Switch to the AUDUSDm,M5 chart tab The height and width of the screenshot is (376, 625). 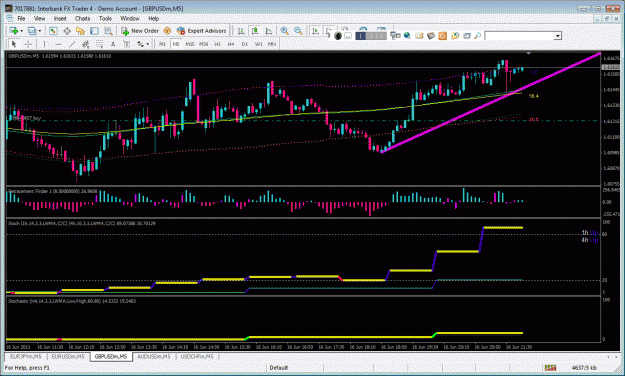(x=153, y=356)
